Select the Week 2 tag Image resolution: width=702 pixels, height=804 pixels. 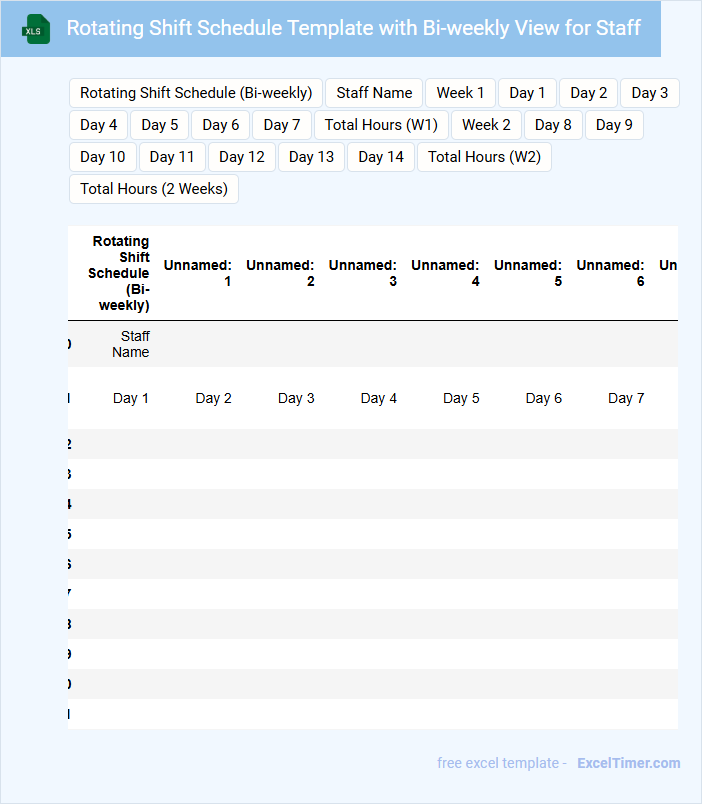click(486, 125)
